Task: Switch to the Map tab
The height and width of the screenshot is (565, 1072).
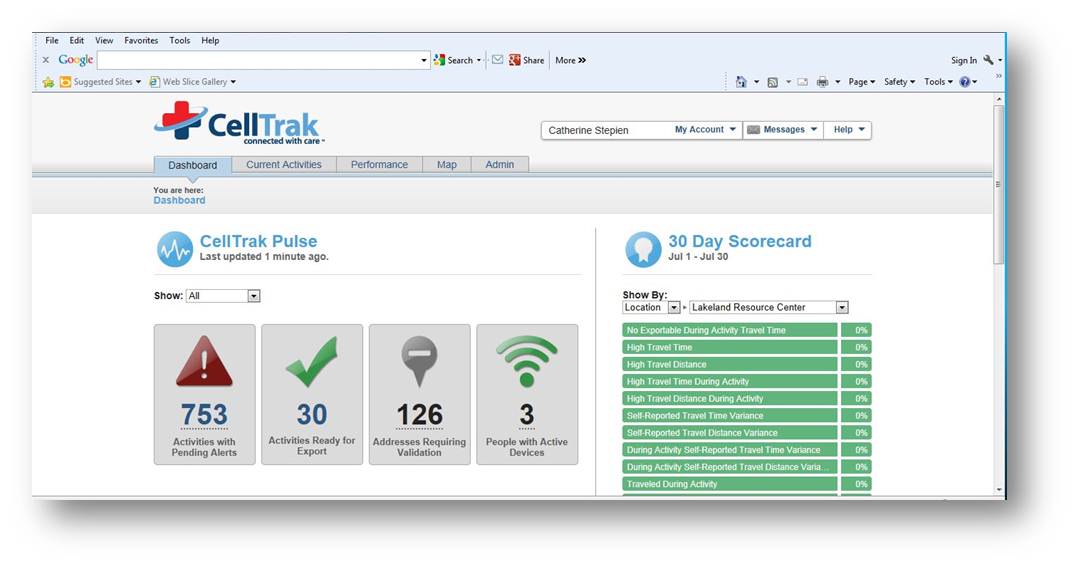Action: (446, 165)
